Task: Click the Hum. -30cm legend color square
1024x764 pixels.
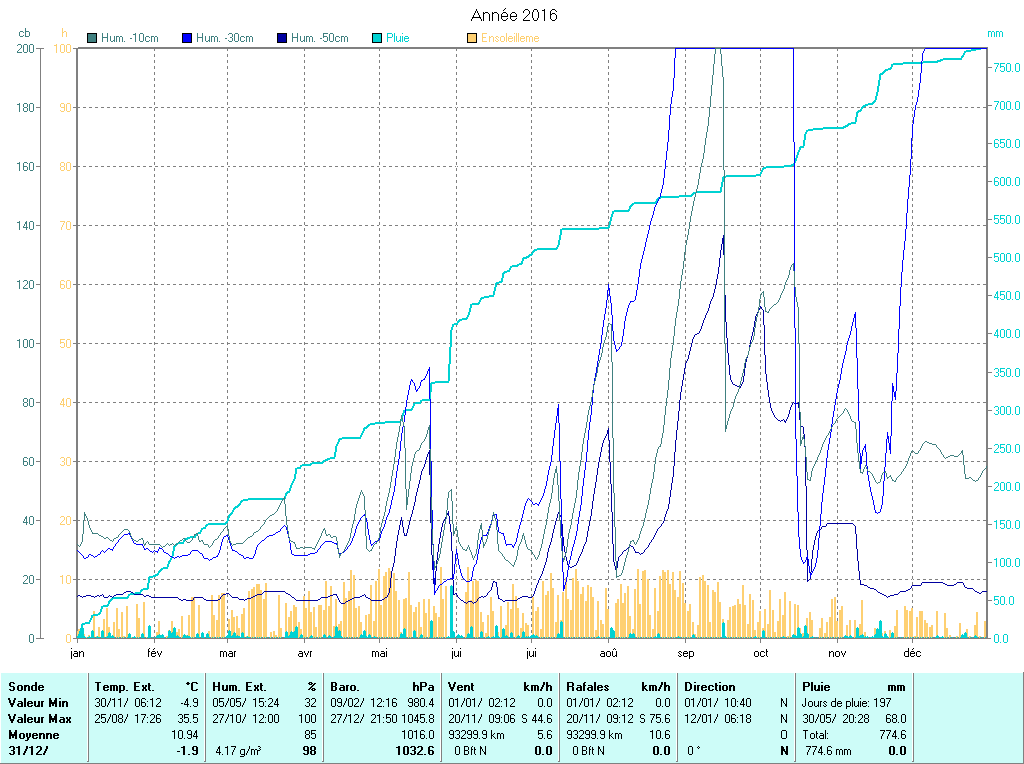Action: (x=187, y=38)
